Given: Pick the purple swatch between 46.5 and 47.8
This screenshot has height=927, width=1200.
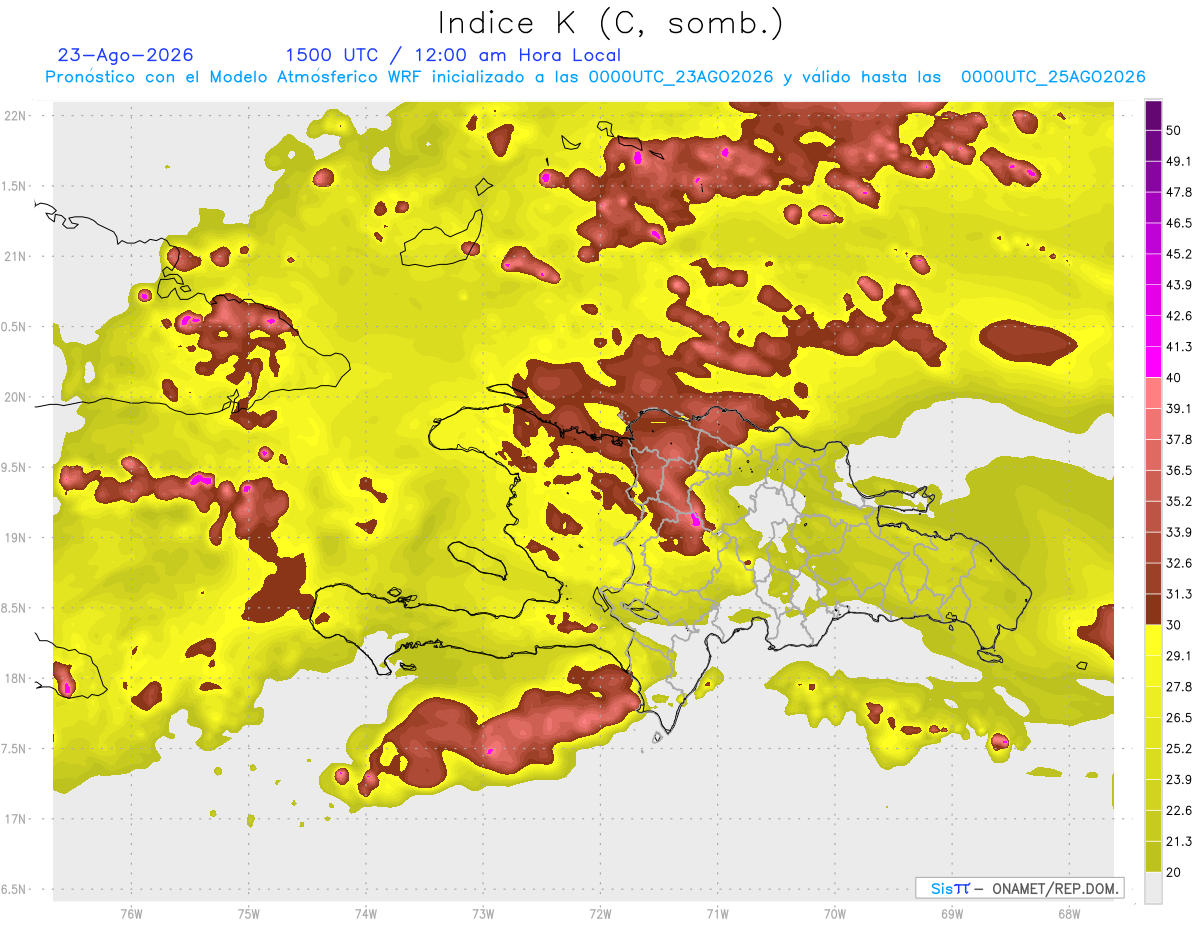Looking at the screenshot, I should click(x=1153, y=207).
